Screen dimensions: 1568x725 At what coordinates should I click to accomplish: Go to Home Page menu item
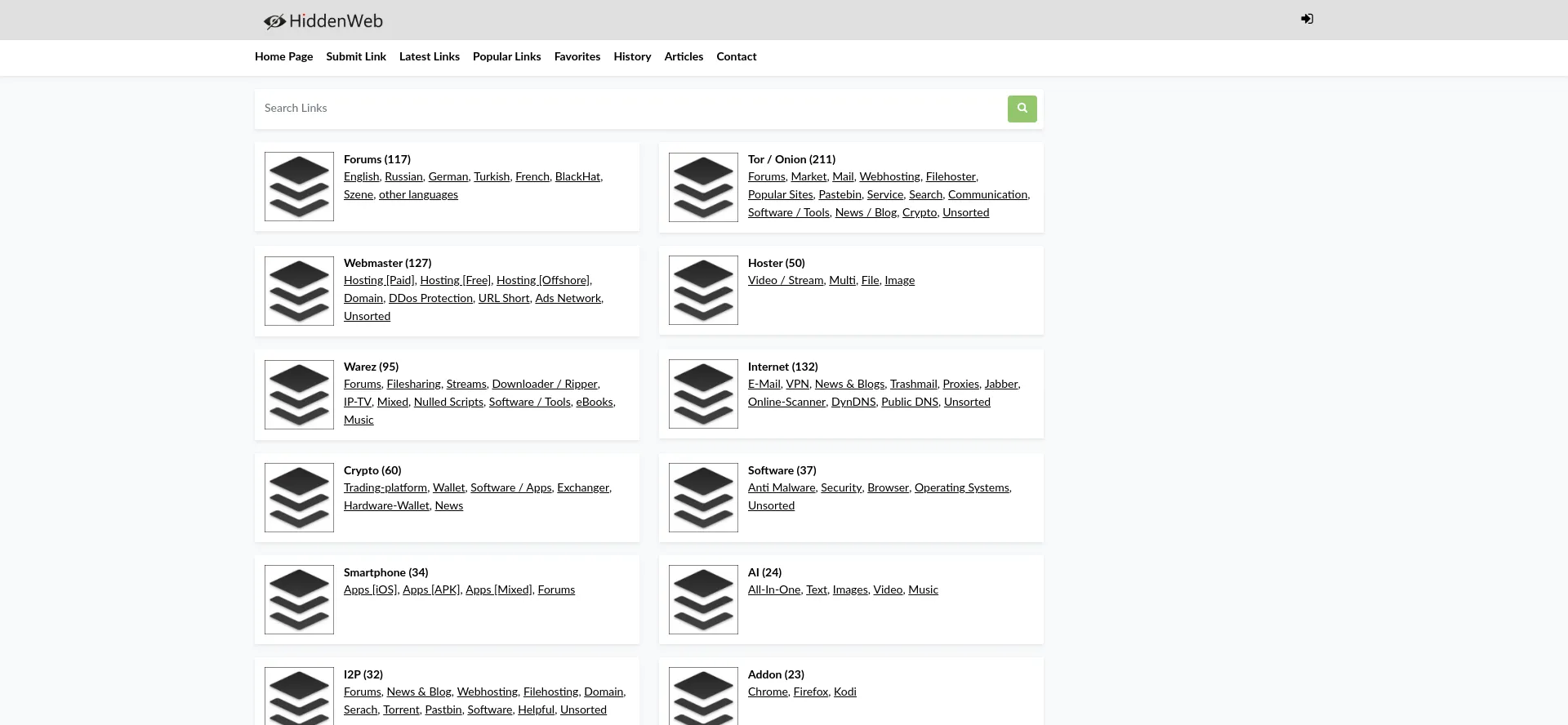tap(283, 57)
